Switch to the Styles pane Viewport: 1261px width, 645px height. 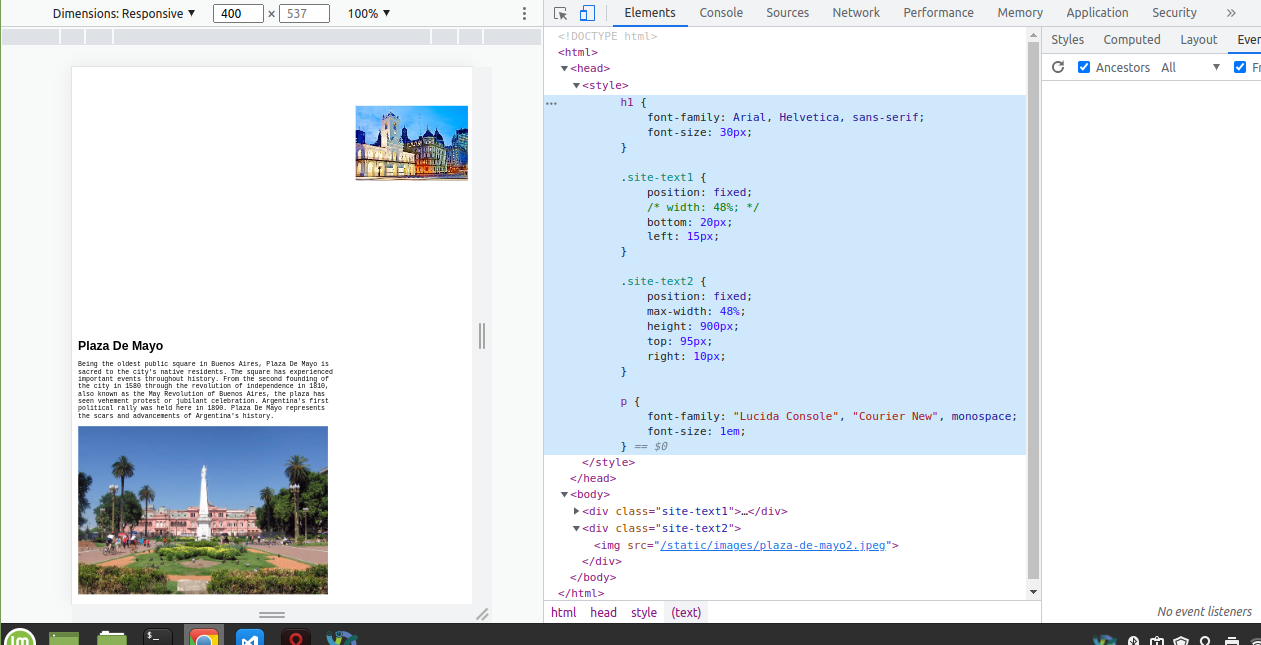click(x=1068, y=40)
